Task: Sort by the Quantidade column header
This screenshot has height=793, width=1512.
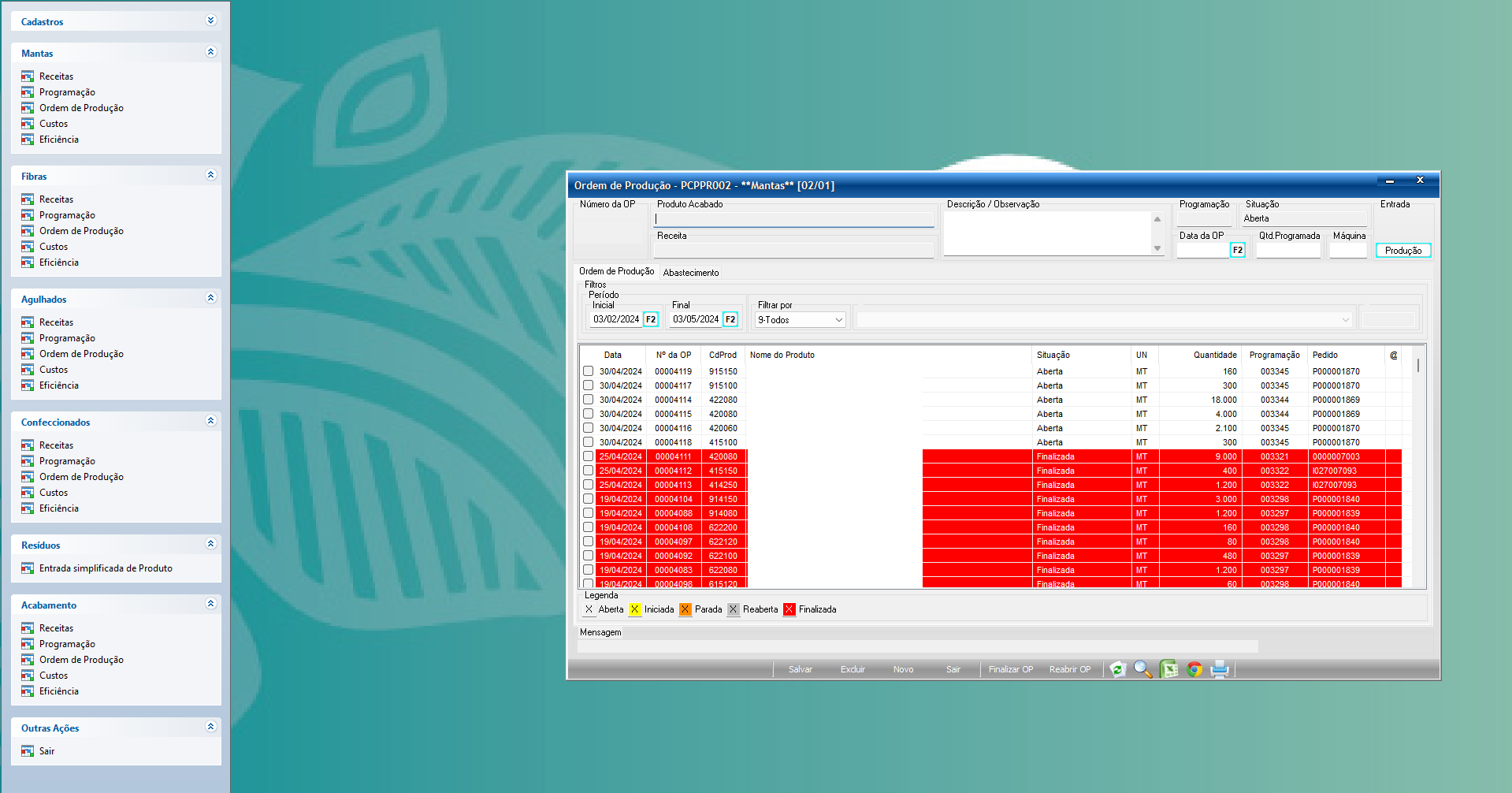Action: tap(1214, 355)
